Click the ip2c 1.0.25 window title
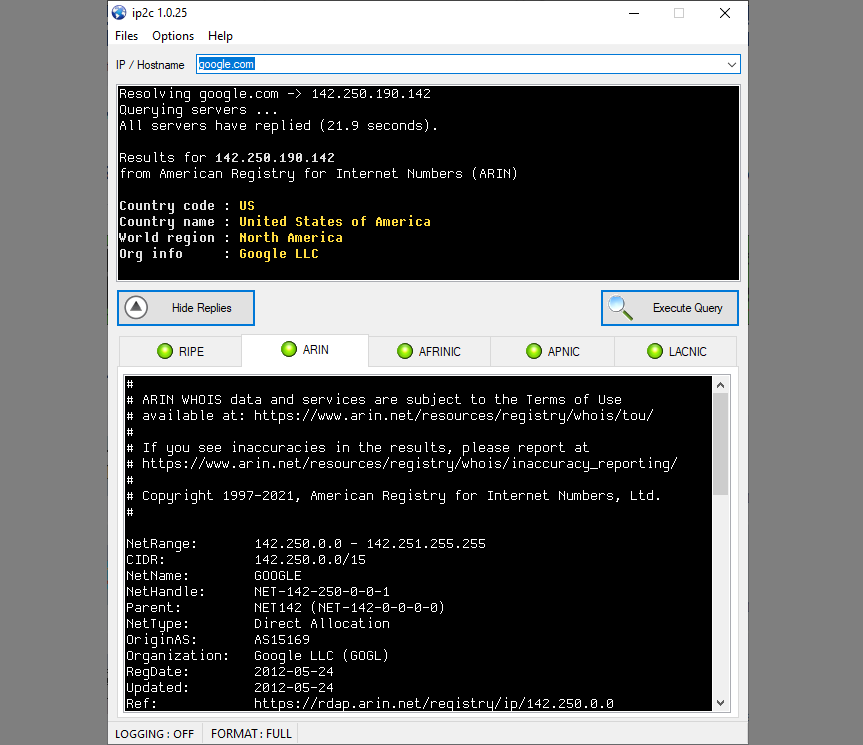 (160, 13)
